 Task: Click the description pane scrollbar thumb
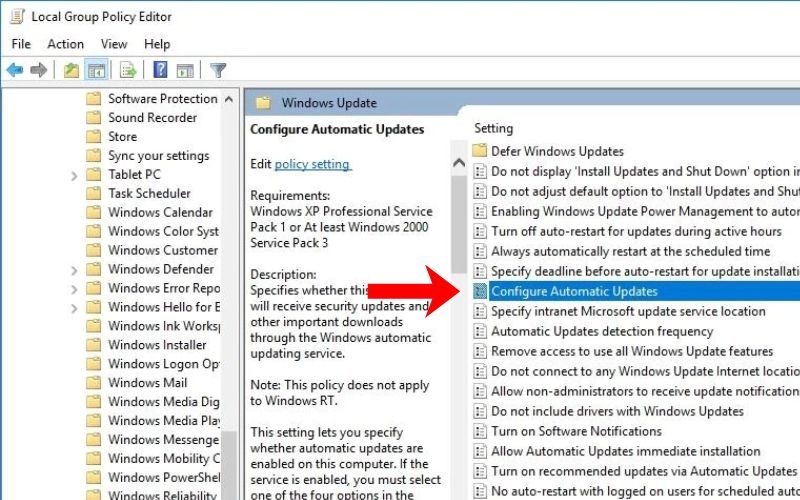(459, 224)
